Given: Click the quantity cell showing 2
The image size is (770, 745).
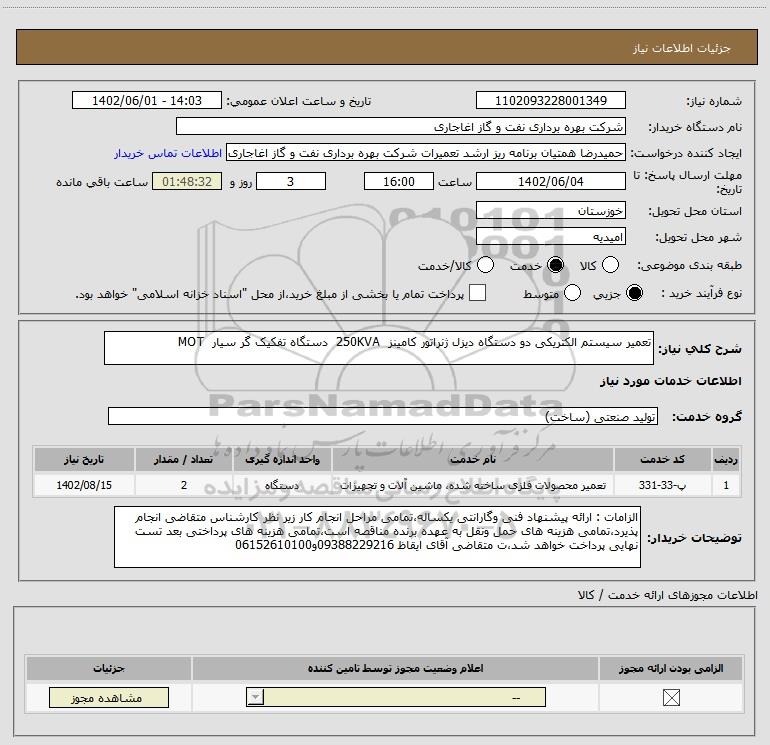Looking at the screenshot, I should tap(183, 485).
